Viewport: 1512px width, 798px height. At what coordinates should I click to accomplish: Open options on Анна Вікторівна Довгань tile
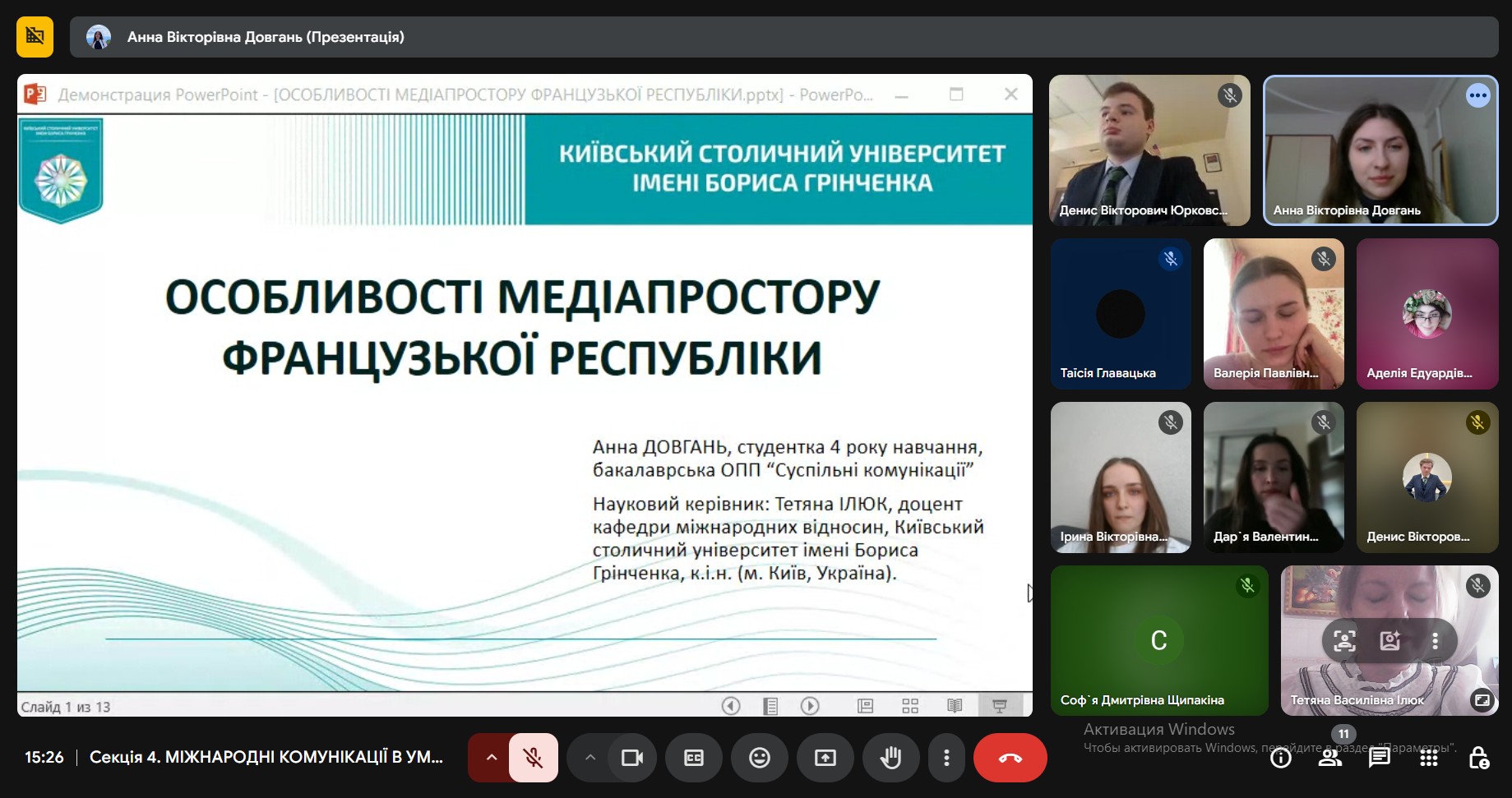(1477, 96)
